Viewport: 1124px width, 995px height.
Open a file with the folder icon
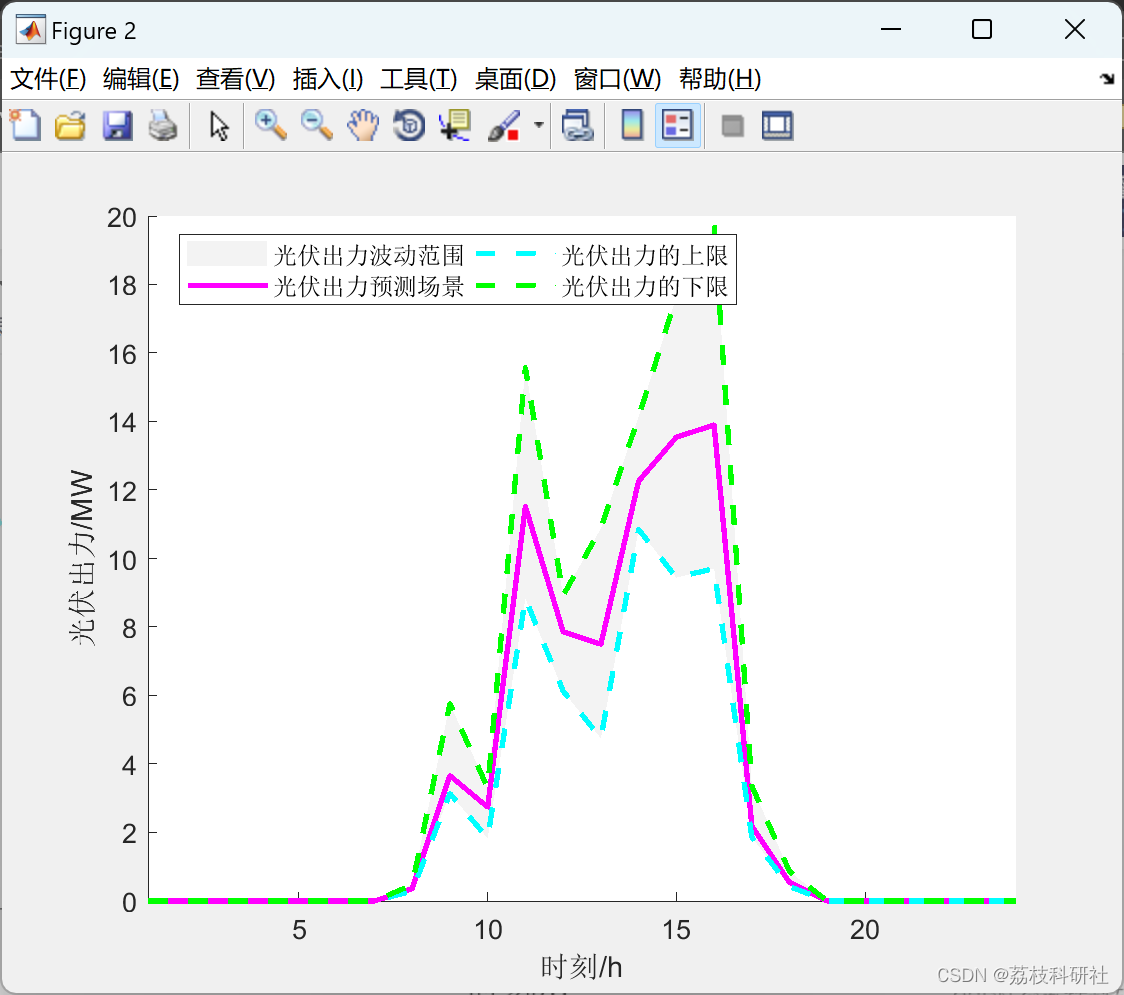(70, 125)
